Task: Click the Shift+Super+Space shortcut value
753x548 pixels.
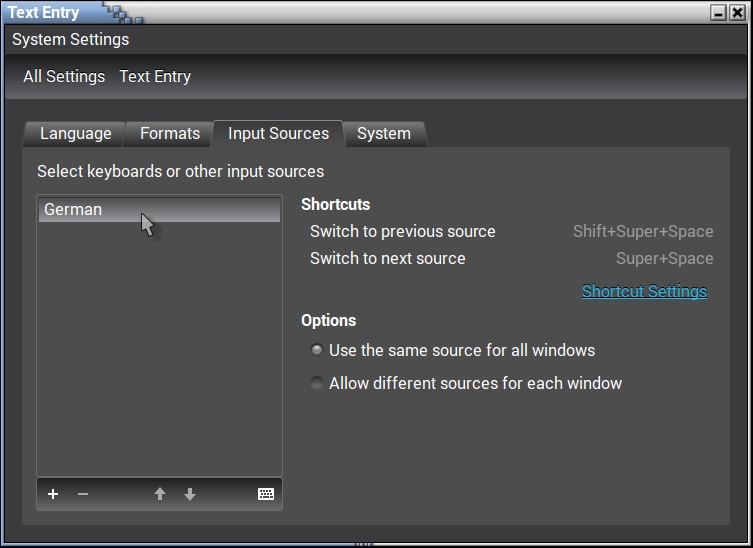Action: pos(642,231)
